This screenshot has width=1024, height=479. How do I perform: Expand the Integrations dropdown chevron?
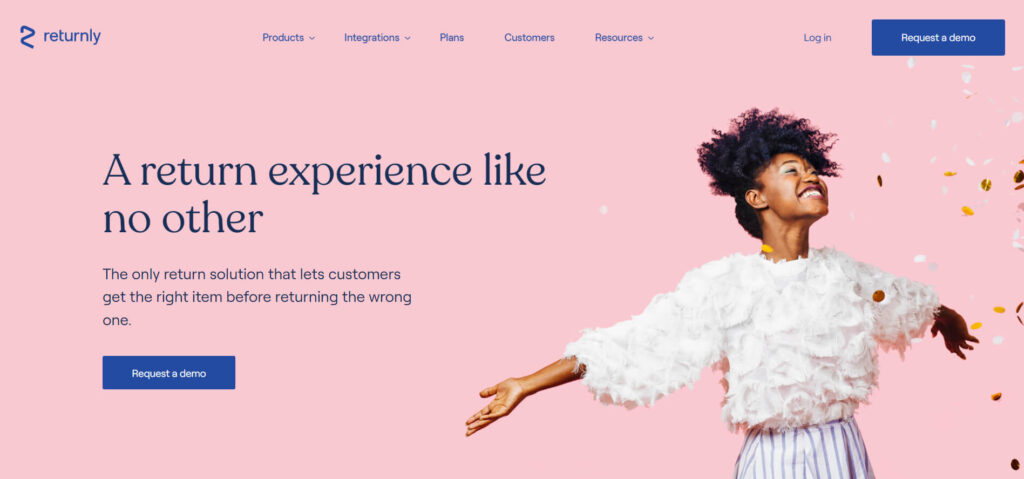pyautogui.click(x=408, y=38)
